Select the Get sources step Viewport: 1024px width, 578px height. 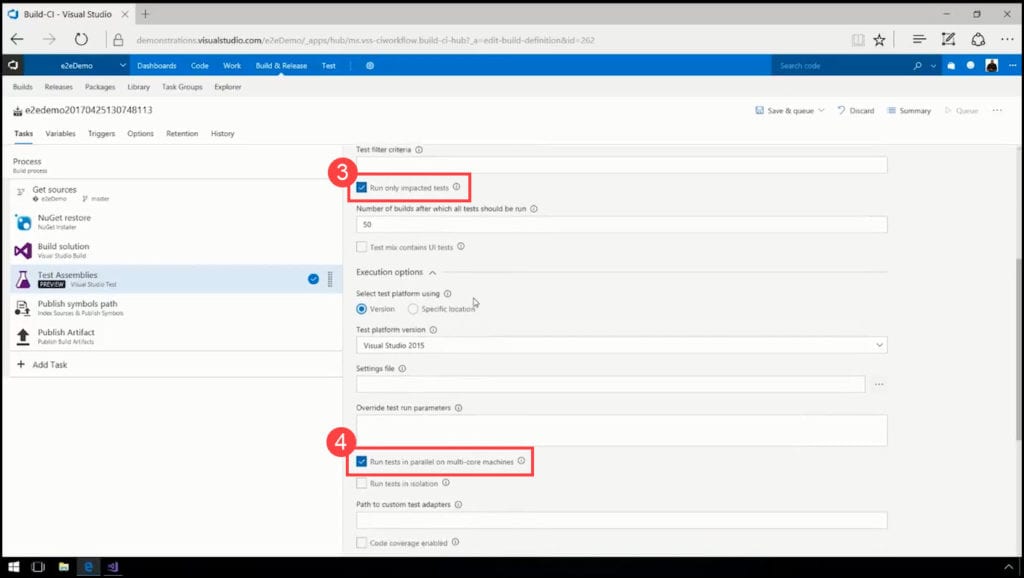click(x=176, y=193)
